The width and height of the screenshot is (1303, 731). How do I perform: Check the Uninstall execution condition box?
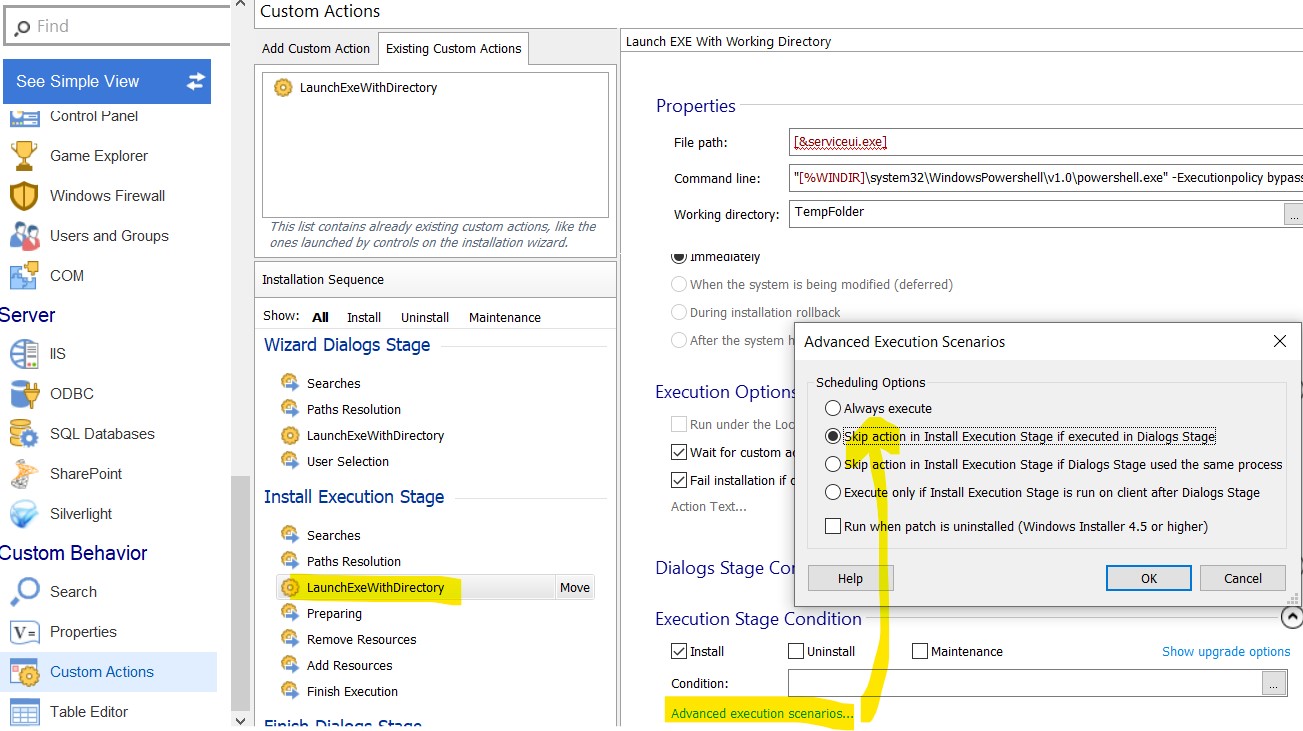(796, 651)
